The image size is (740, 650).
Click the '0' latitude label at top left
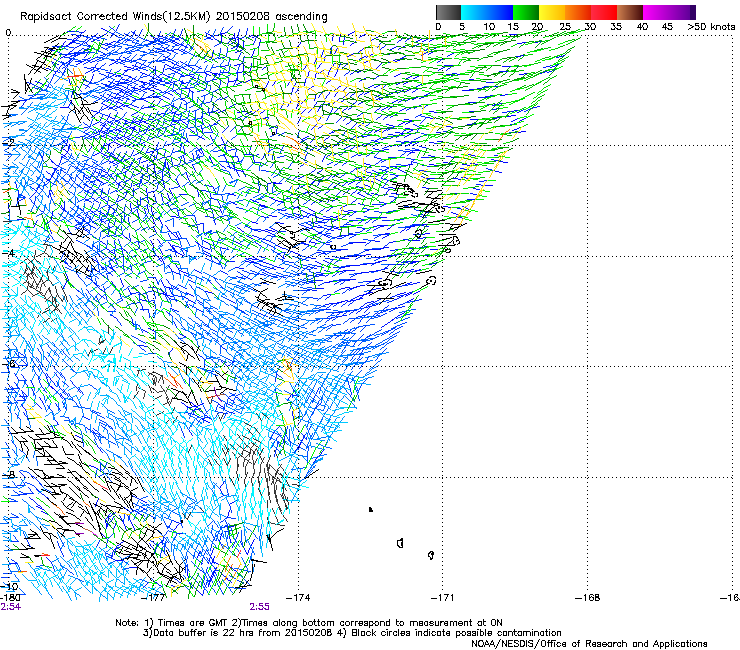tap(8, 33)
